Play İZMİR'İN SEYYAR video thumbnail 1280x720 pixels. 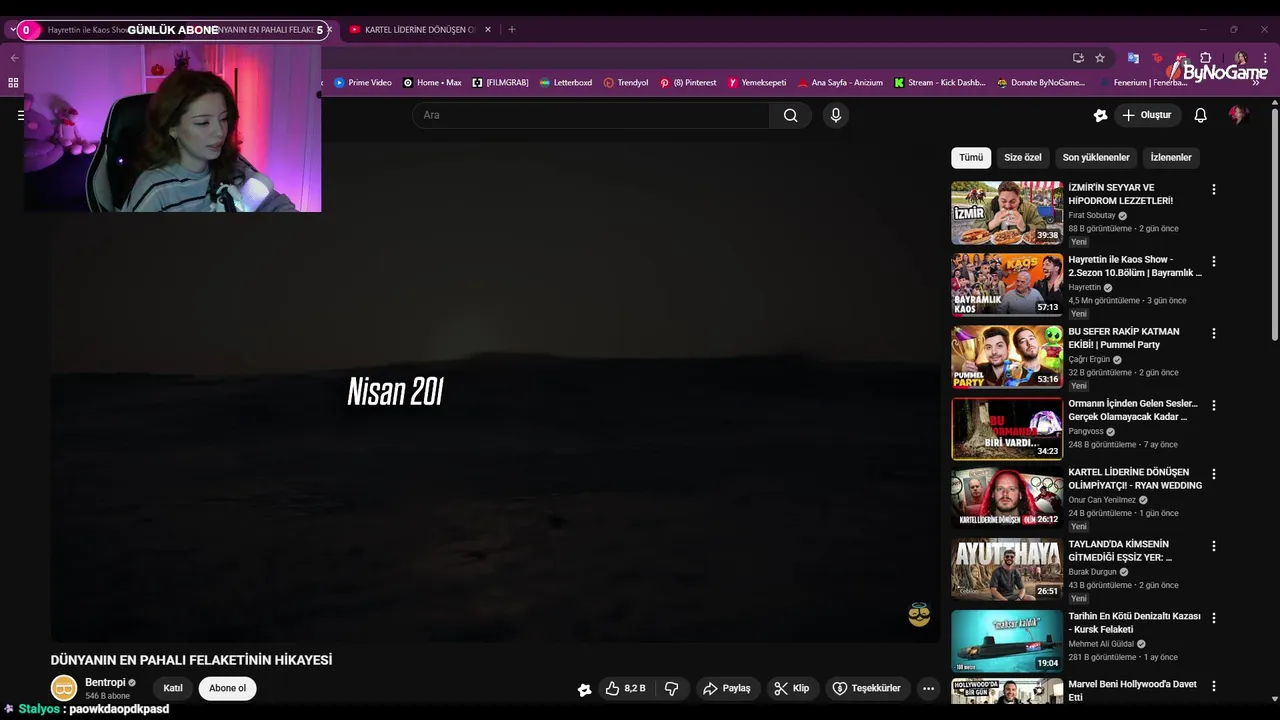pyautogui.click(x=1006, y=213)
